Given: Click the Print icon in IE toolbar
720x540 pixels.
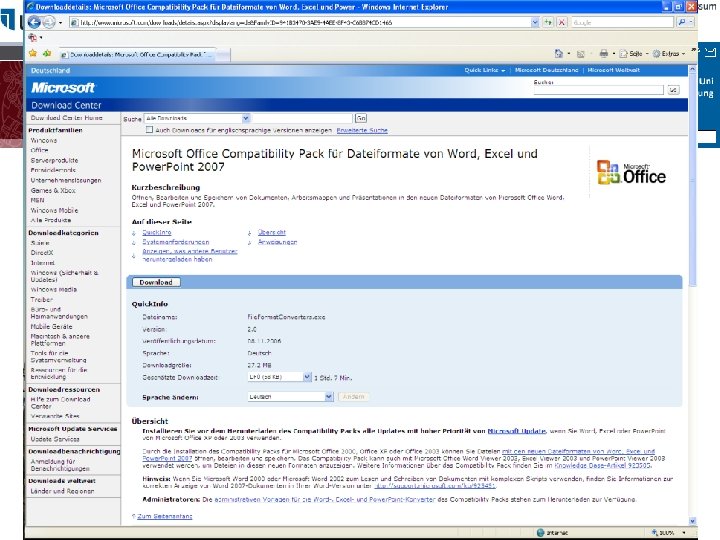Looking at the screenshot, I should 603,54.
